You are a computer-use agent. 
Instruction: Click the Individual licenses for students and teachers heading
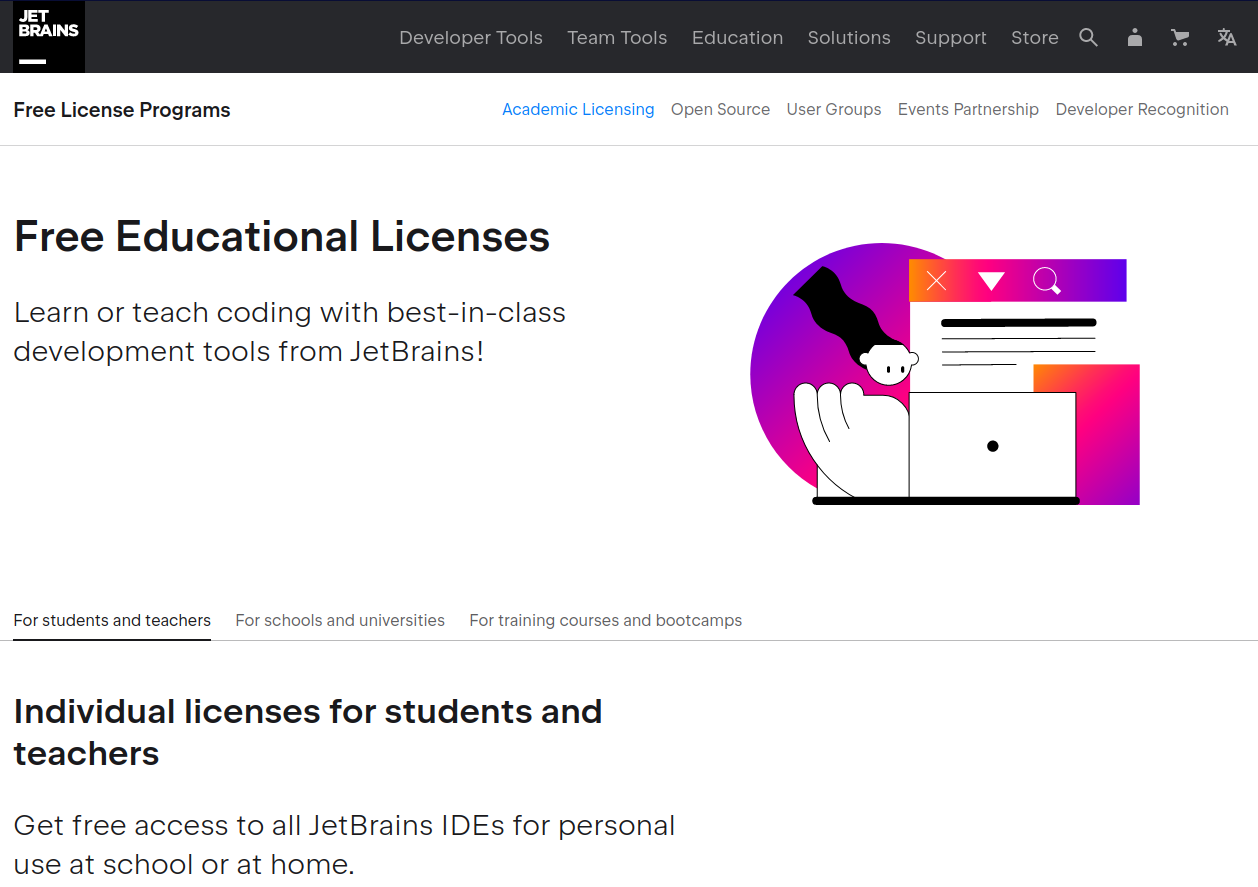(x=308, y=732)
